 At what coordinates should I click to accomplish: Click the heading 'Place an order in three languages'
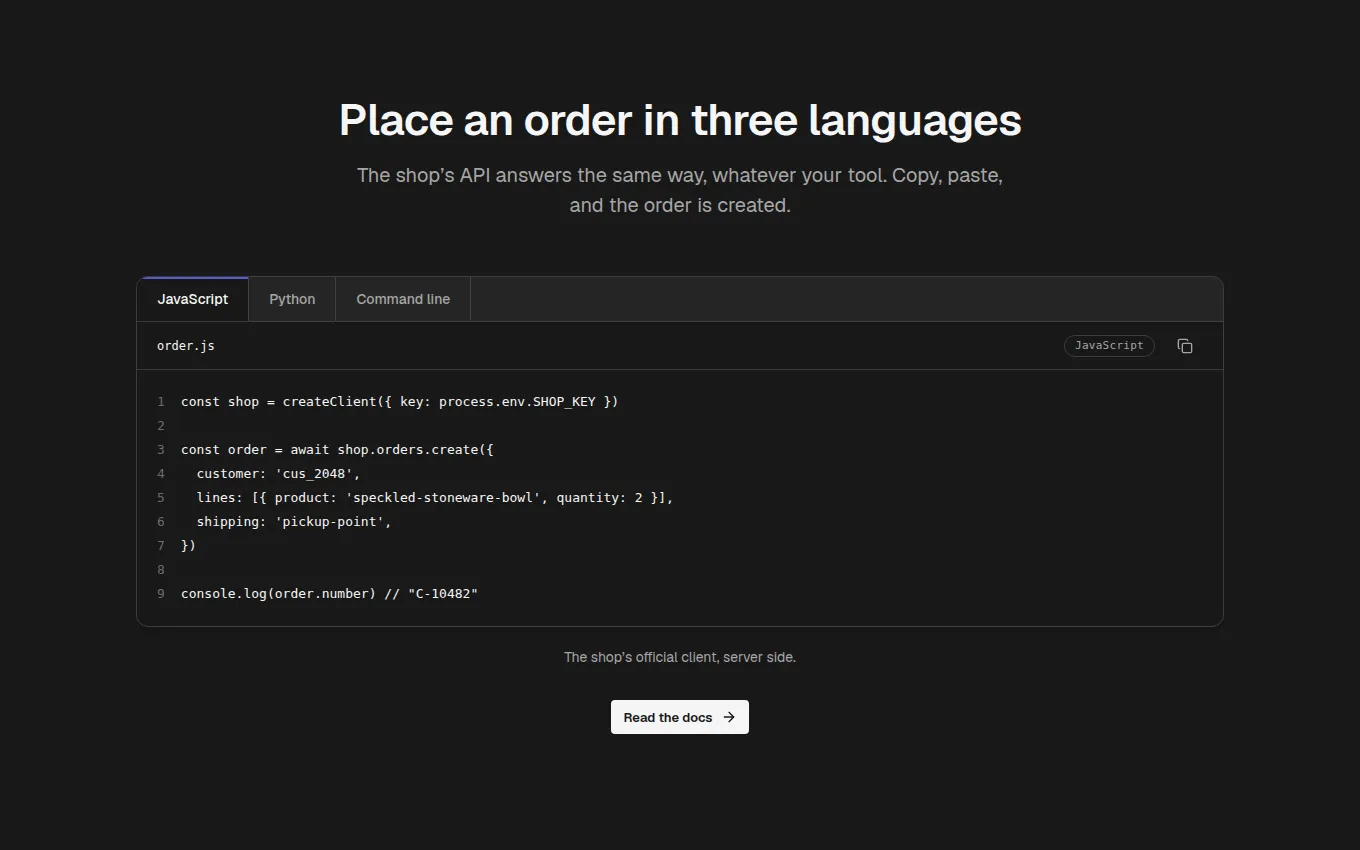680,120
